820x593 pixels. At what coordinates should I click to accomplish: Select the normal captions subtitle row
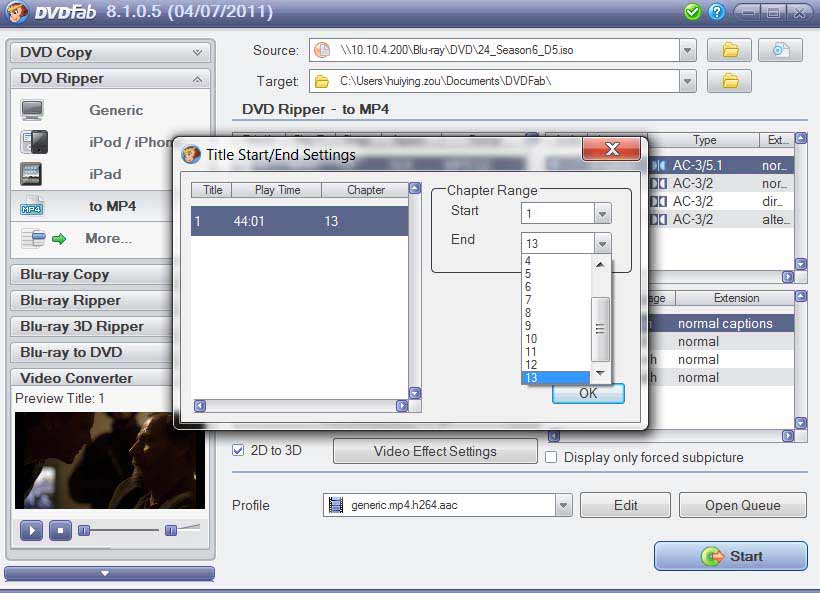721,324
